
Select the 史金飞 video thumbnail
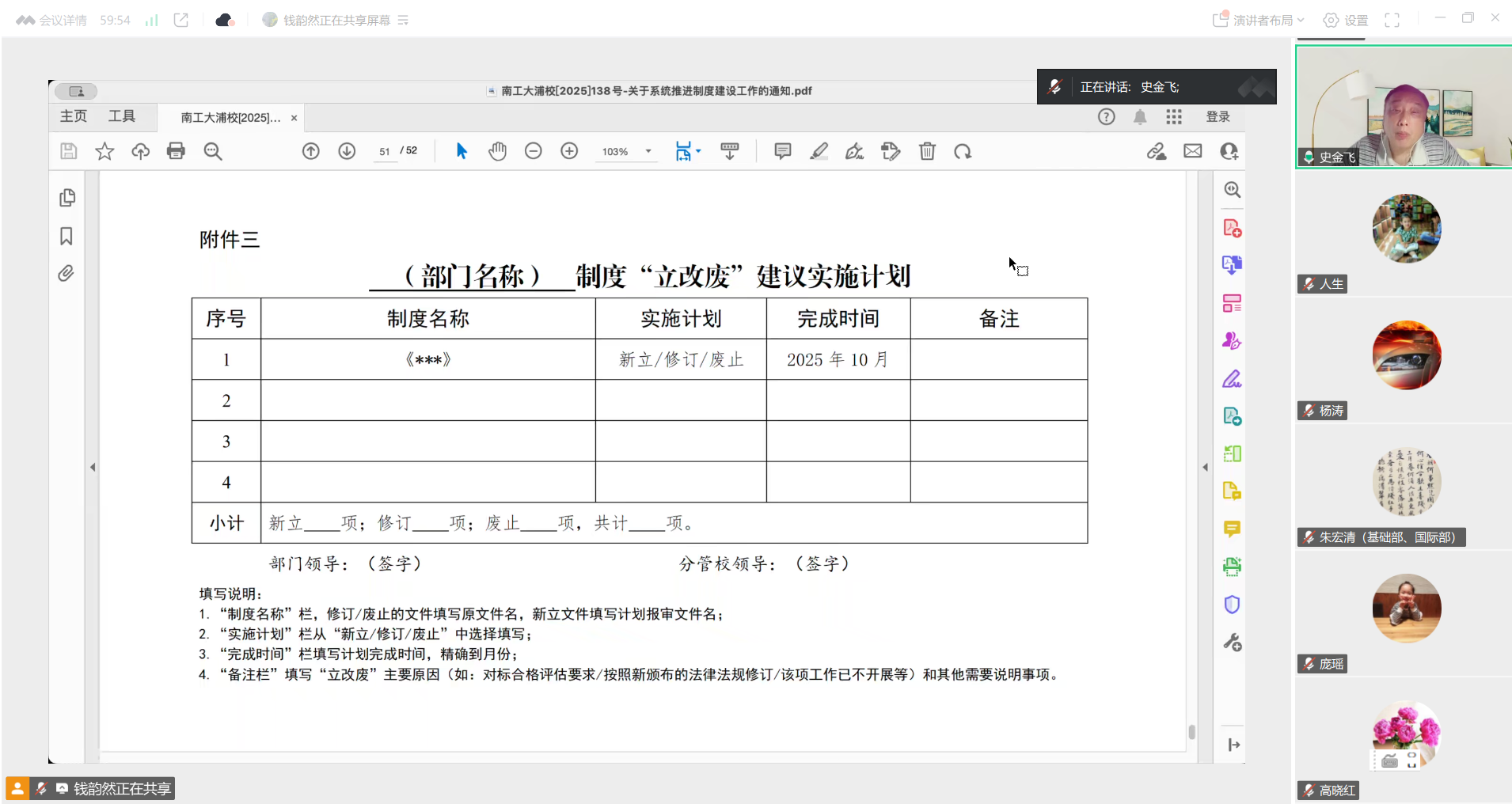(1404, 106)
